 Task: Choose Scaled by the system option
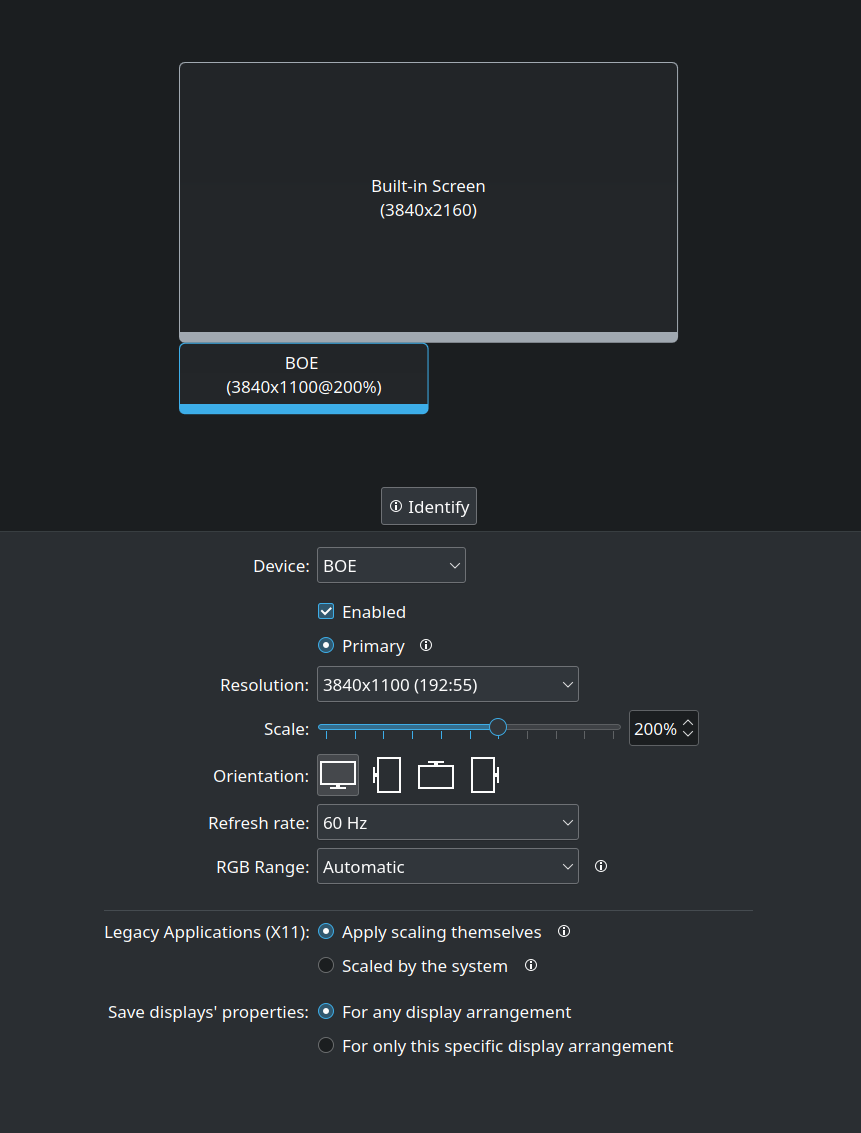point(326,966)
